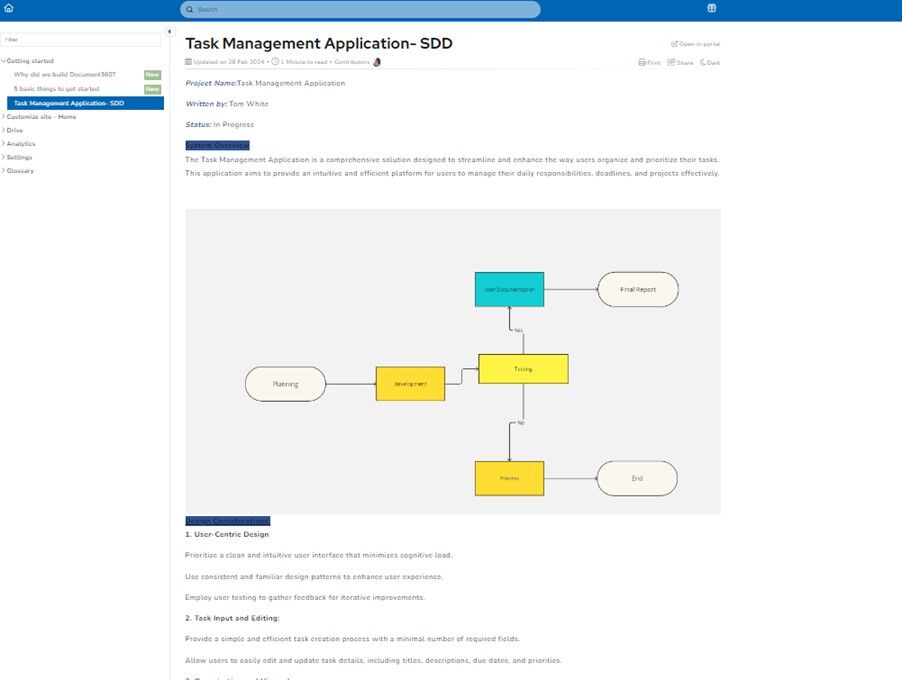Select '5 basic things to get started'
This screenshot has height=680, width=902.
point(56,89)
